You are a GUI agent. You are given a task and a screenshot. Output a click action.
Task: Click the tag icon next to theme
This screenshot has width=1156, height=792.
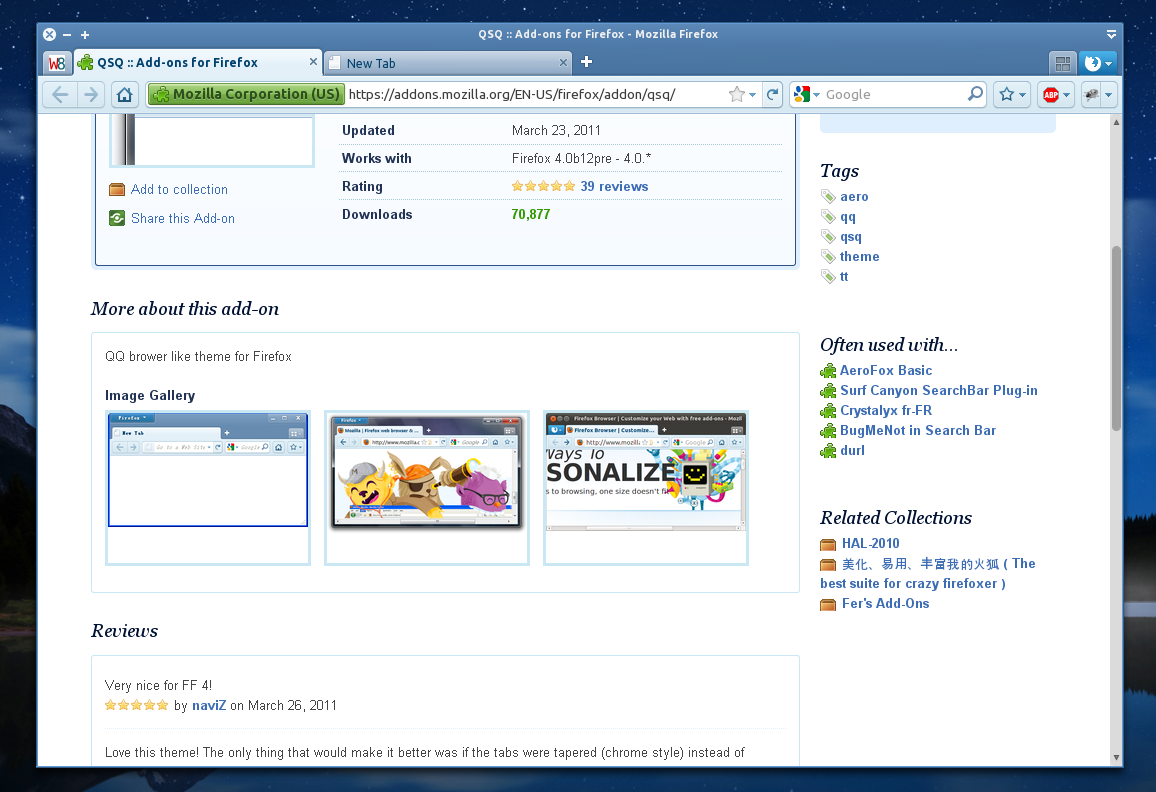pyautogui.click(x=829, y=257)
